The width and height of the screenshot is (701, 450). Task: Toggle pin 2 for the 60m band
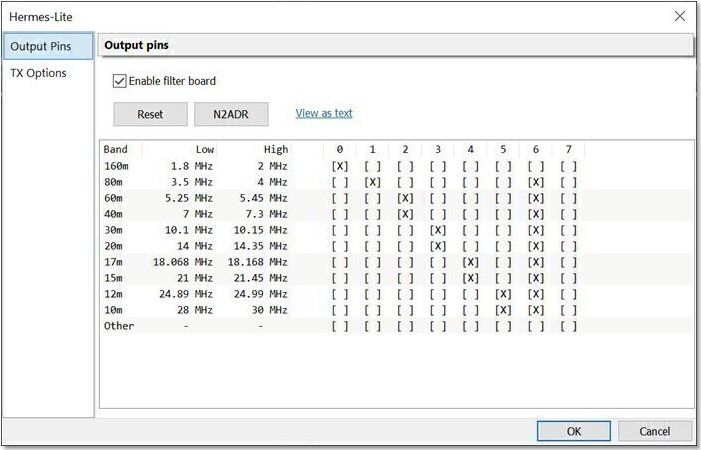coord(405,198)
